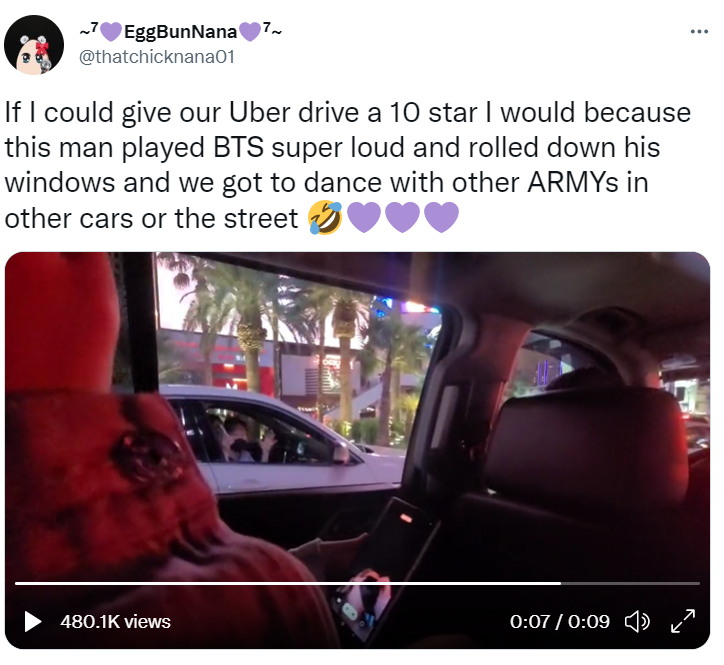Click the tweet text about the Uber driver
The image size is (724, 665).
coord(348,165)
